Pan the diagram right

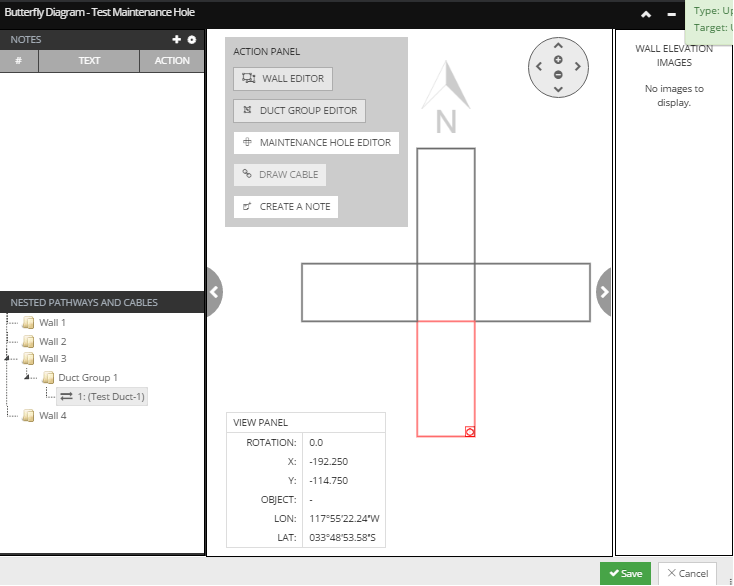(578, 67)
